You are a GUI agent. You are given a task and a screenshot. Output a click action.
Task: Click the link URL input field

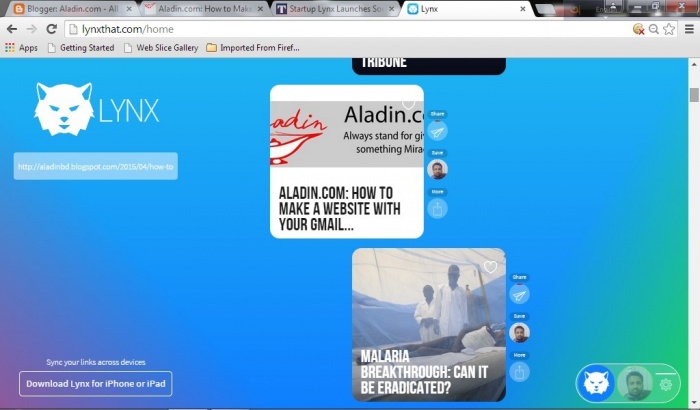(x=96, y=166)
